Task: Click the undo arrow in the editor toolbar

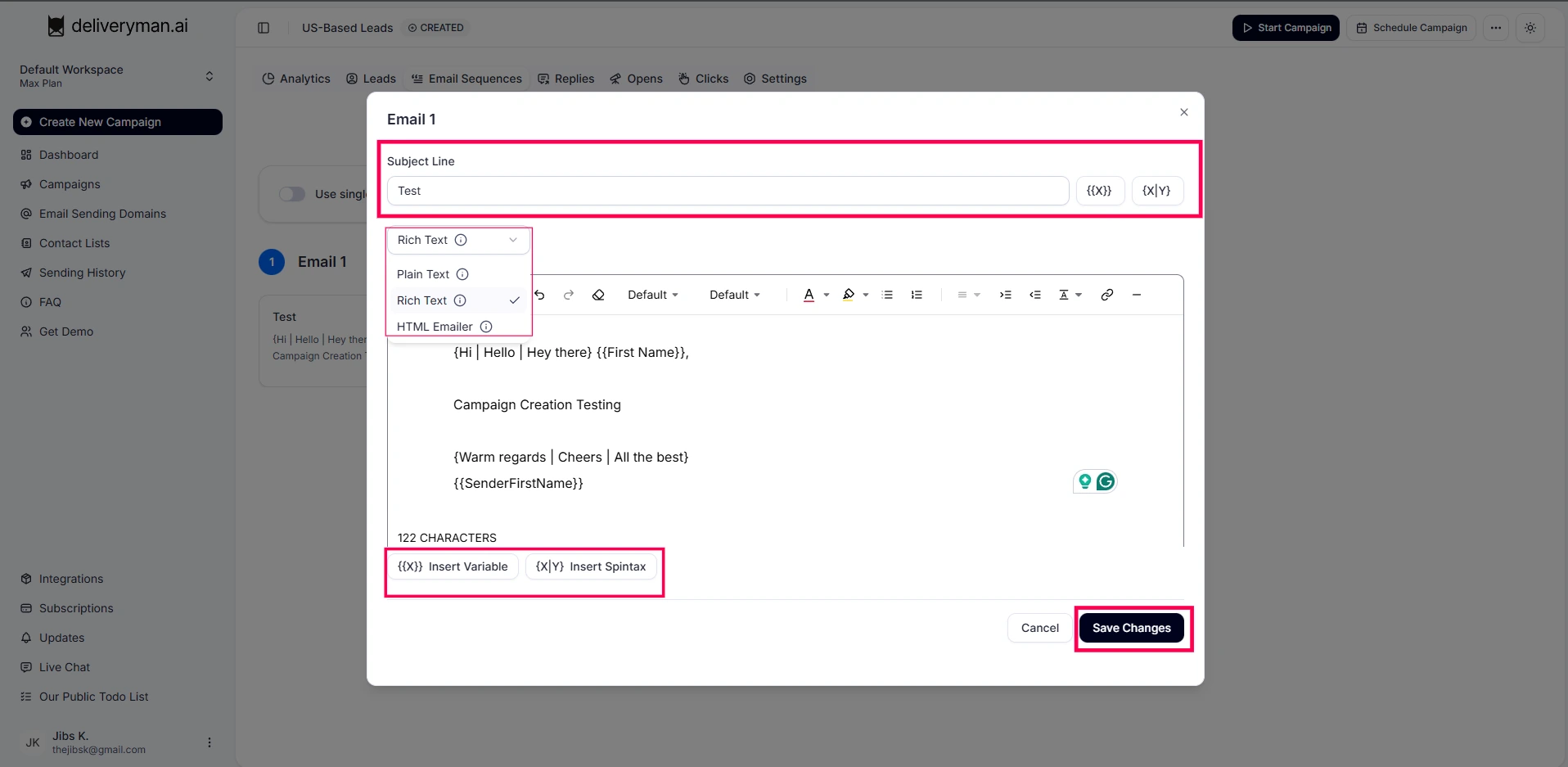Action: pyautogui.click(x=540, y=295)
